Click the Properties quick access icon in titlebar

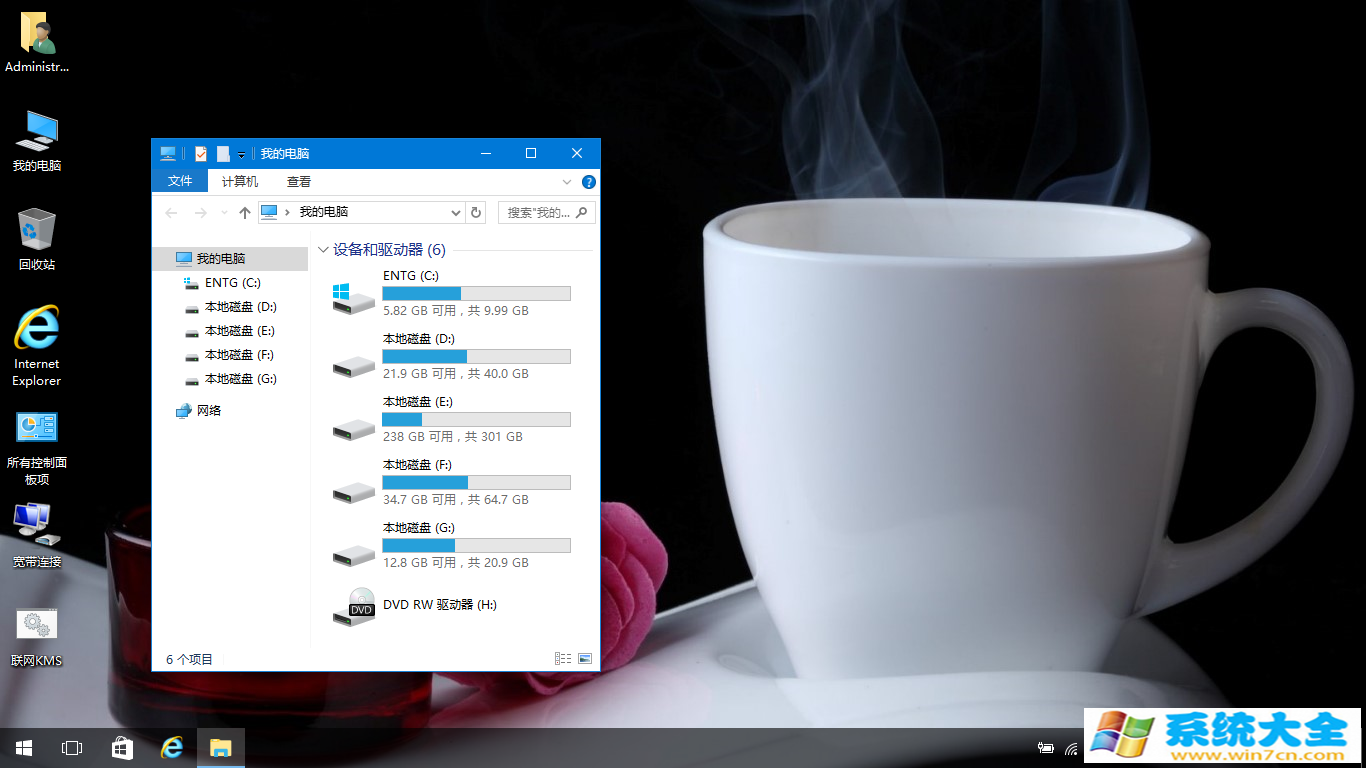click(200, 153)
